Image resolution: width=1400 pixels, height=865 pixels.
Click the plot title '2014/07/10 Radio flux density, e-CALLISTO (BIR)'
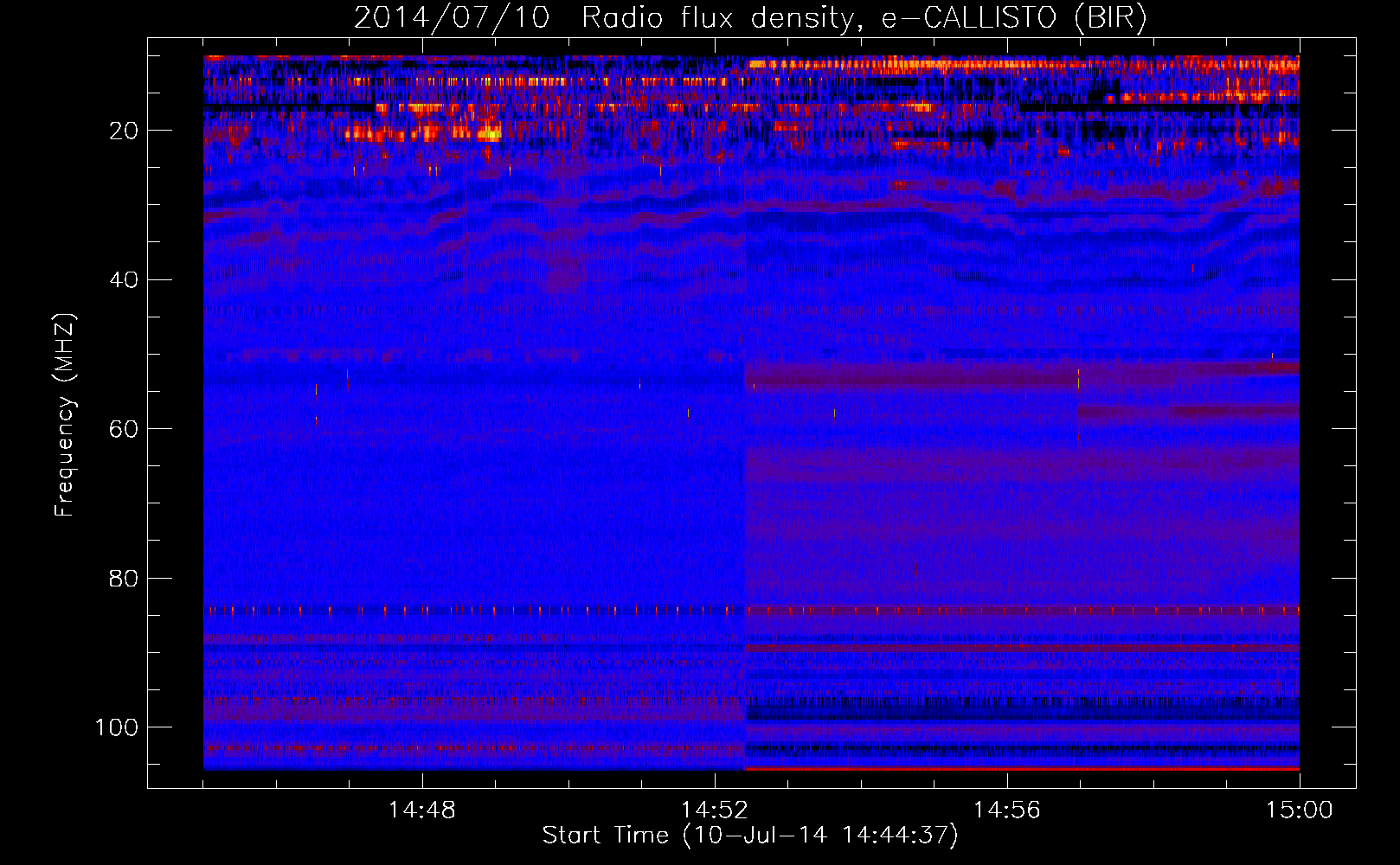(x=750, y=18)
